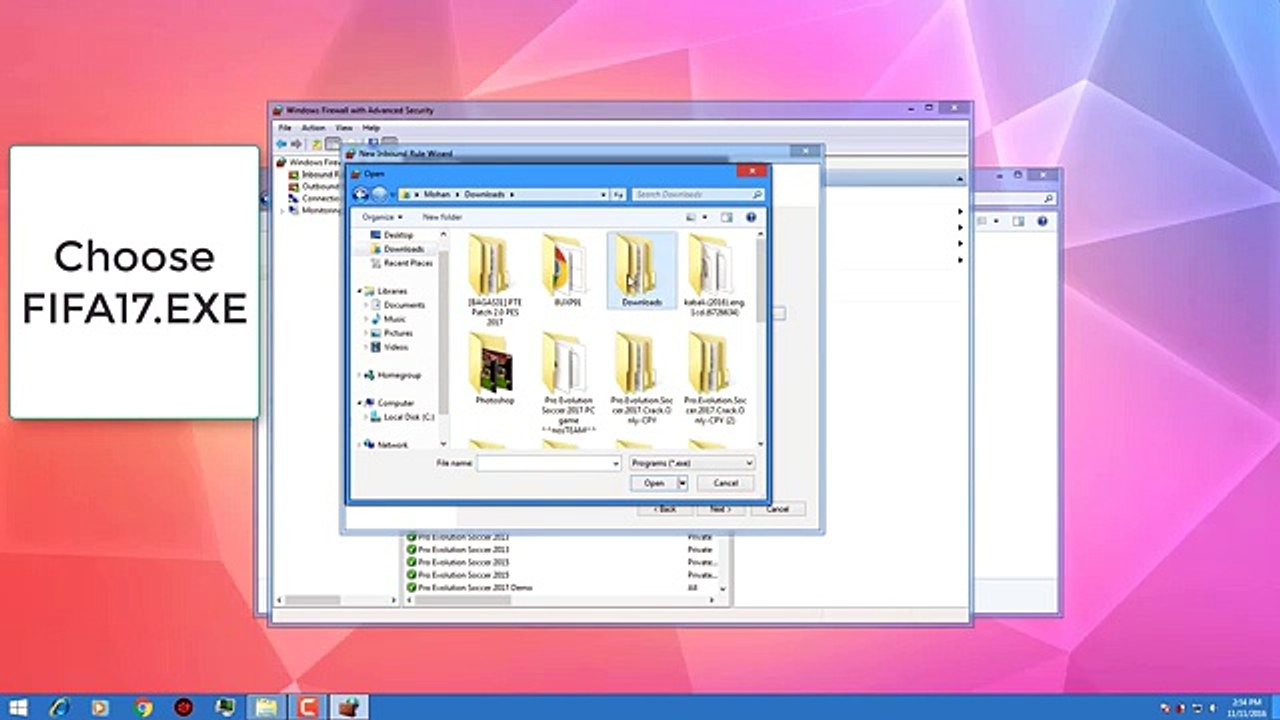
Task: Open the views options dropdown arrow
Action: (x=704, y=217)
